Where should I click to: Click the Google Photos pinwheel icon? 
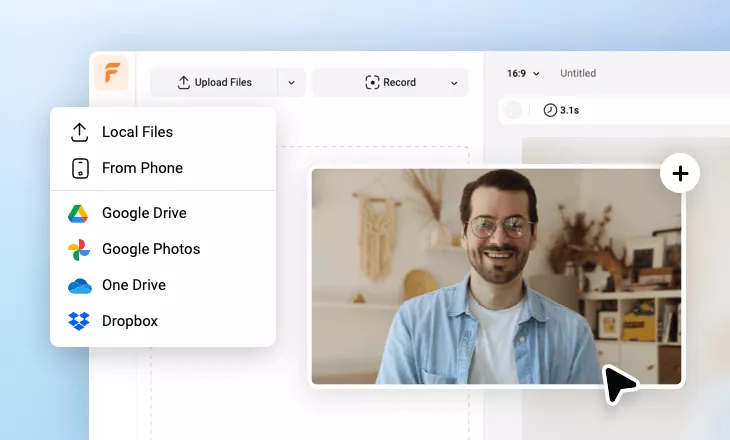click(x=79, y=250)
